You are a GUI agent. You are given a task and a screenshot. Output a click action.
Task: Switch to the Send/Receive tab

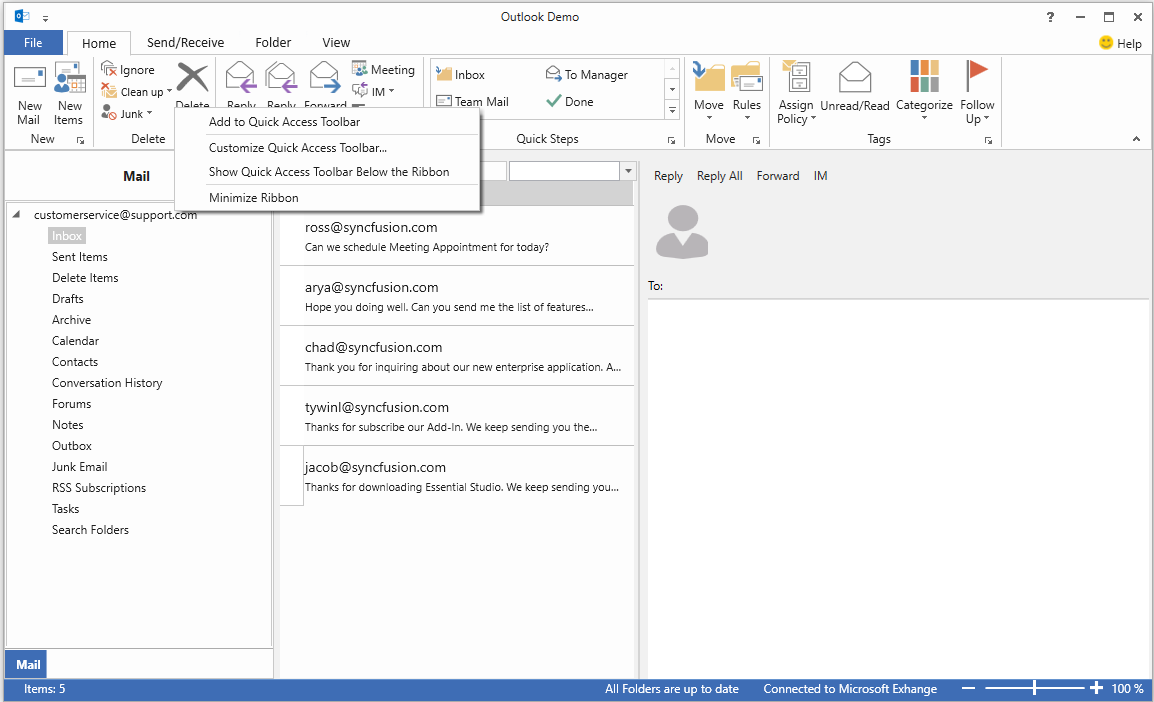pyautogui.click(x=184, y=42)
